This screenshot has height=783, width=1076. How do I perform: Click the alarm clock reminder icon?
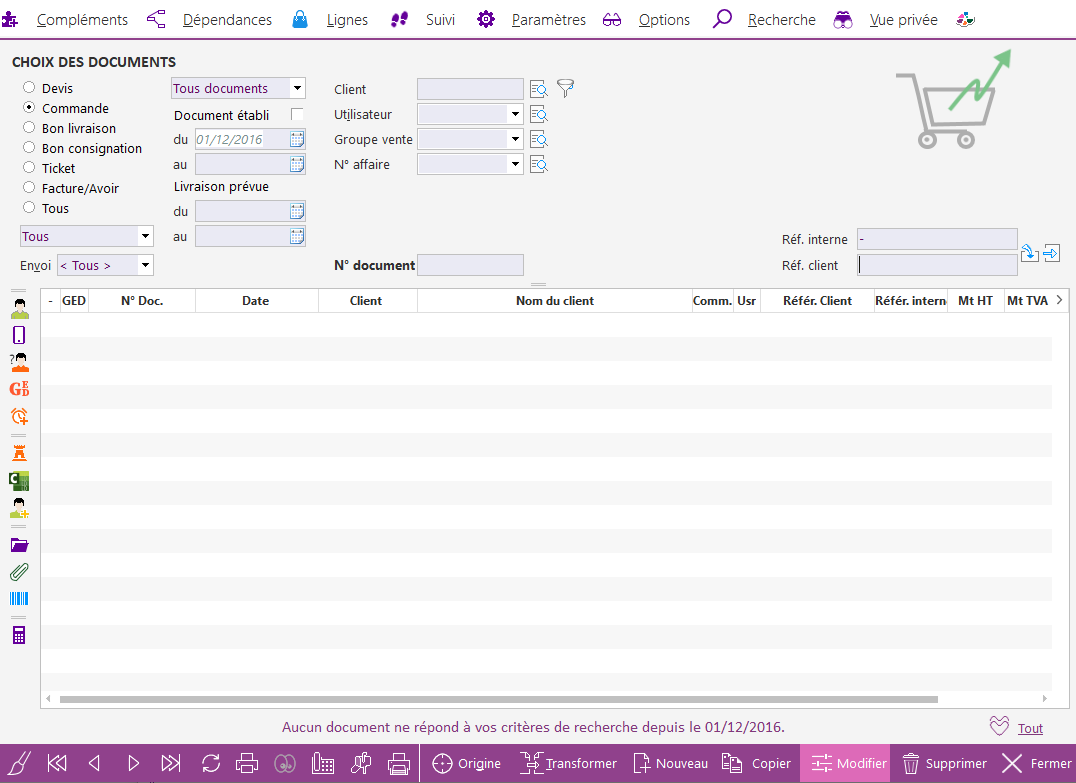click(x=19, y=416)
